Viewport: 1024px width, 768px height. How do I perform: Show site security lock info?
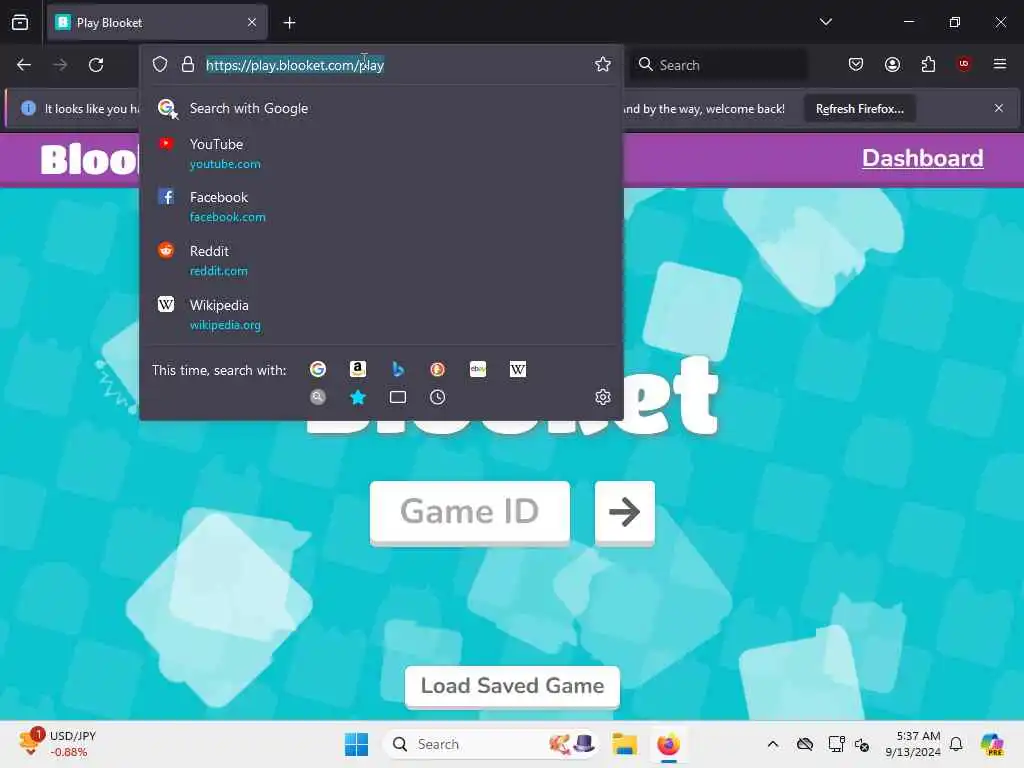[x=188, y=64]
